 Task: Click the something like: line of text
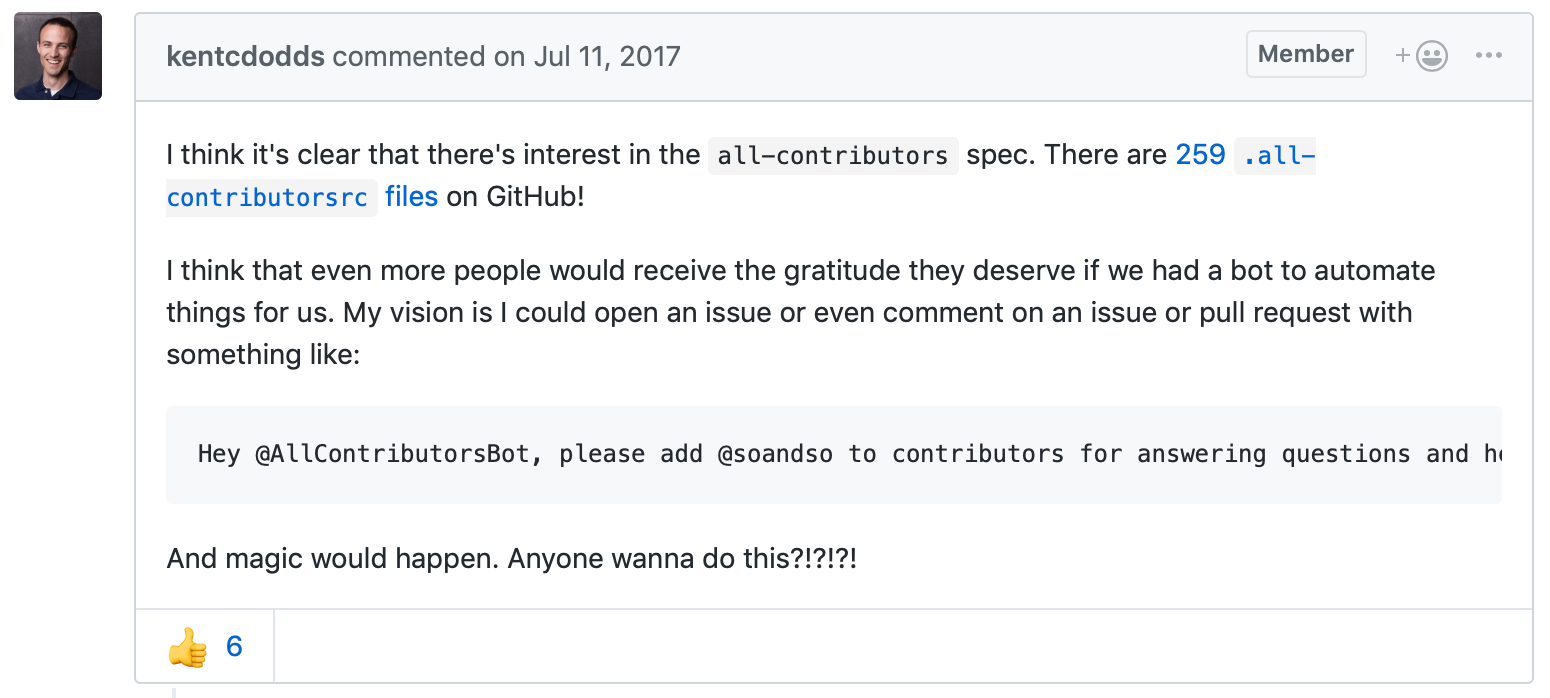[263, 355]
